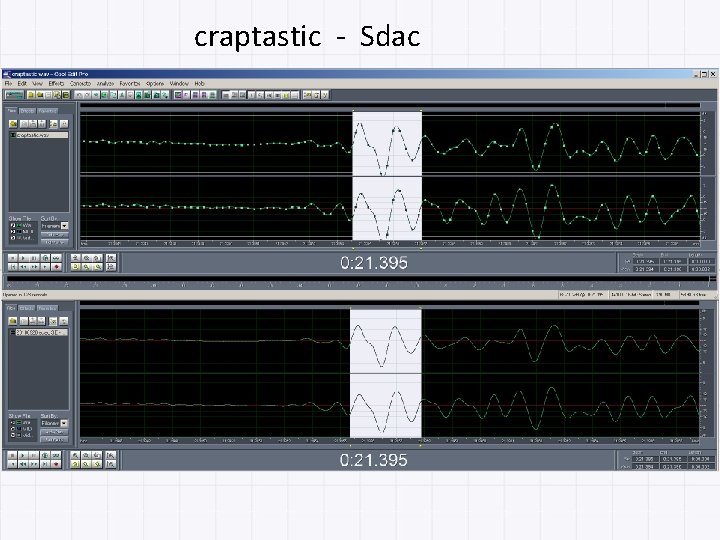Click the open file folder icon in bottom organizer

point(13,321)
